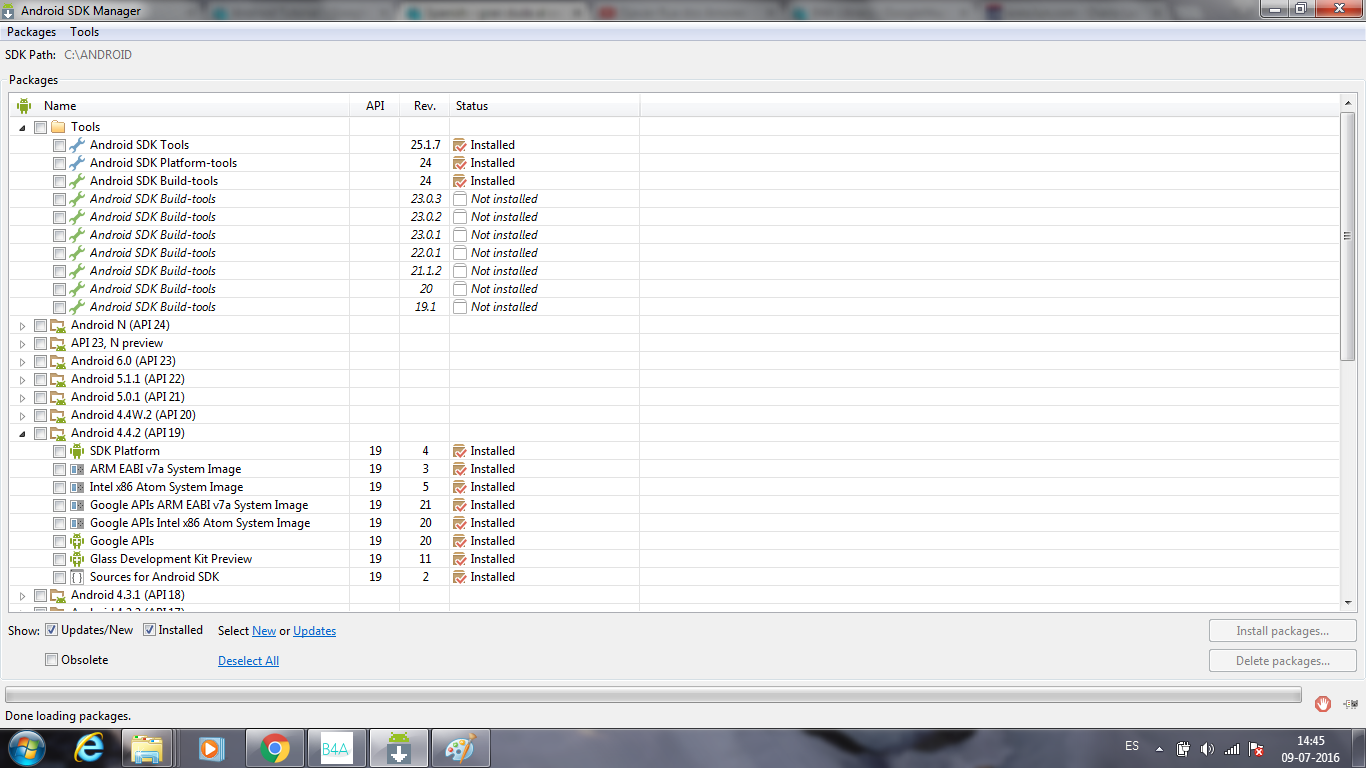Click the loading progress bar

coord(653,694)
